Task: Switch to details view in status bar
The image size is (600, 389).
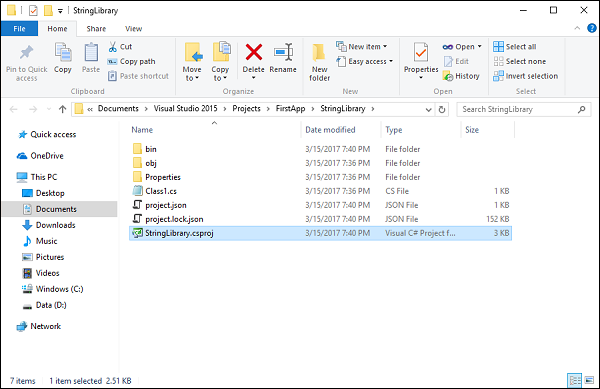Action: [x=575, y=380]
